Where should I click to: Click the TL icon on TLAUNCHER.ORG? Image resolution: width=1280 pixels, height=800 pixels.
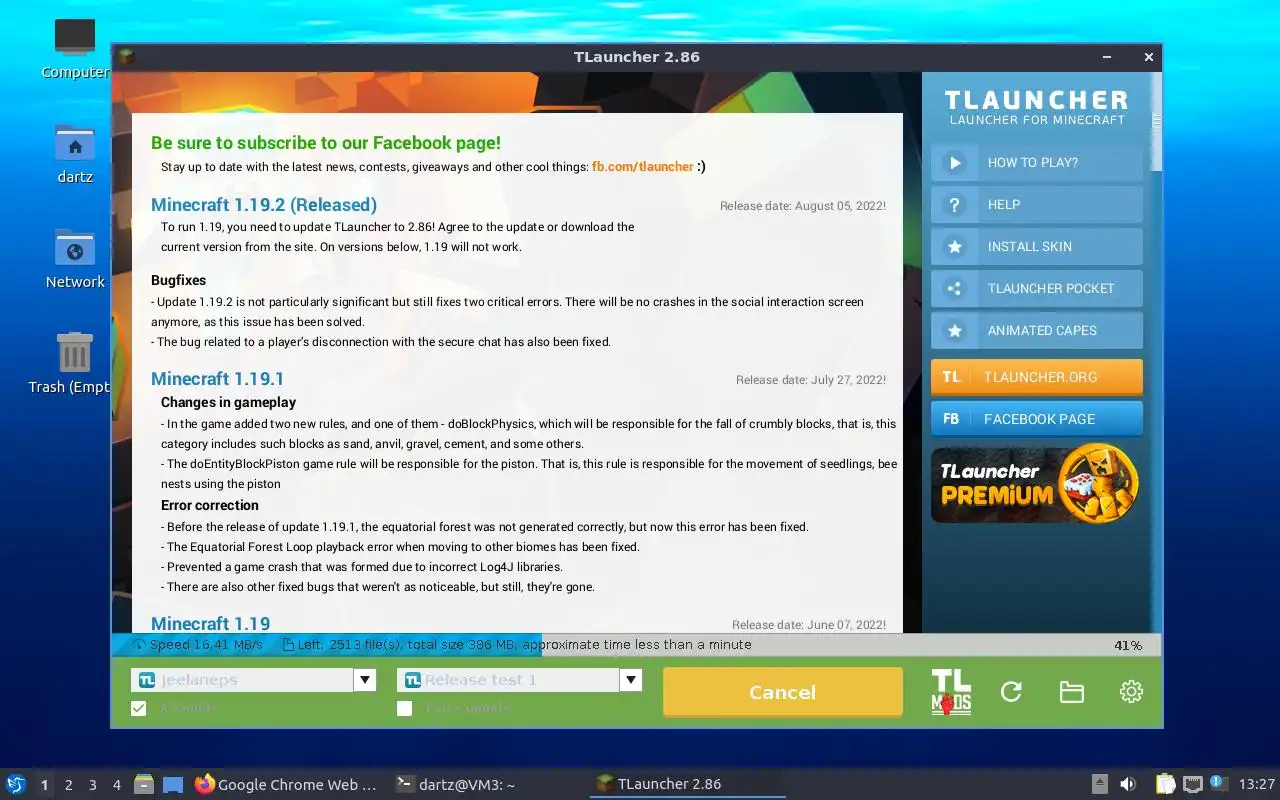(x=951, y=377)
